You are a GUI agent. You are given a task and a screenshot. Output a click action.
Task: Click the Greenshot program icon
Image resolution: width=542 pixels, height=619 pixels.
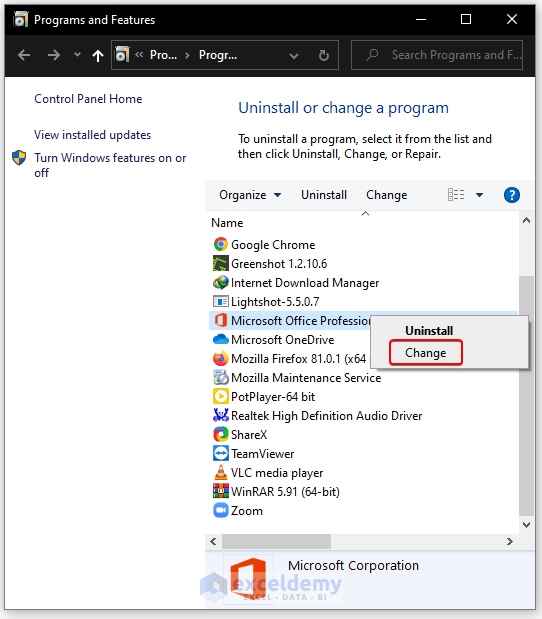tap(221, 263)
